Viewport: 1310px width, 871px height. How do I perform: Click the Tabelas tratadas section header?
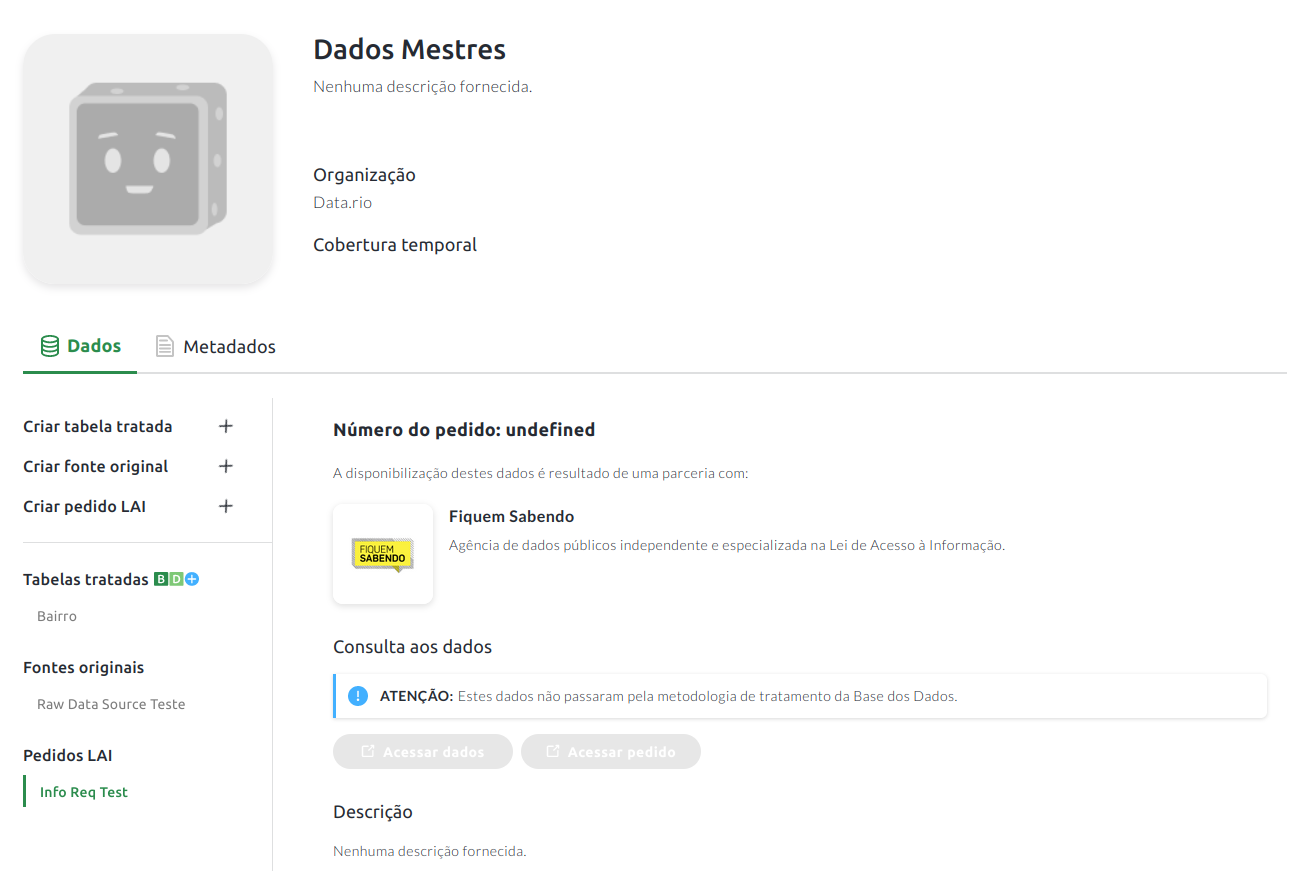(86, 579)
